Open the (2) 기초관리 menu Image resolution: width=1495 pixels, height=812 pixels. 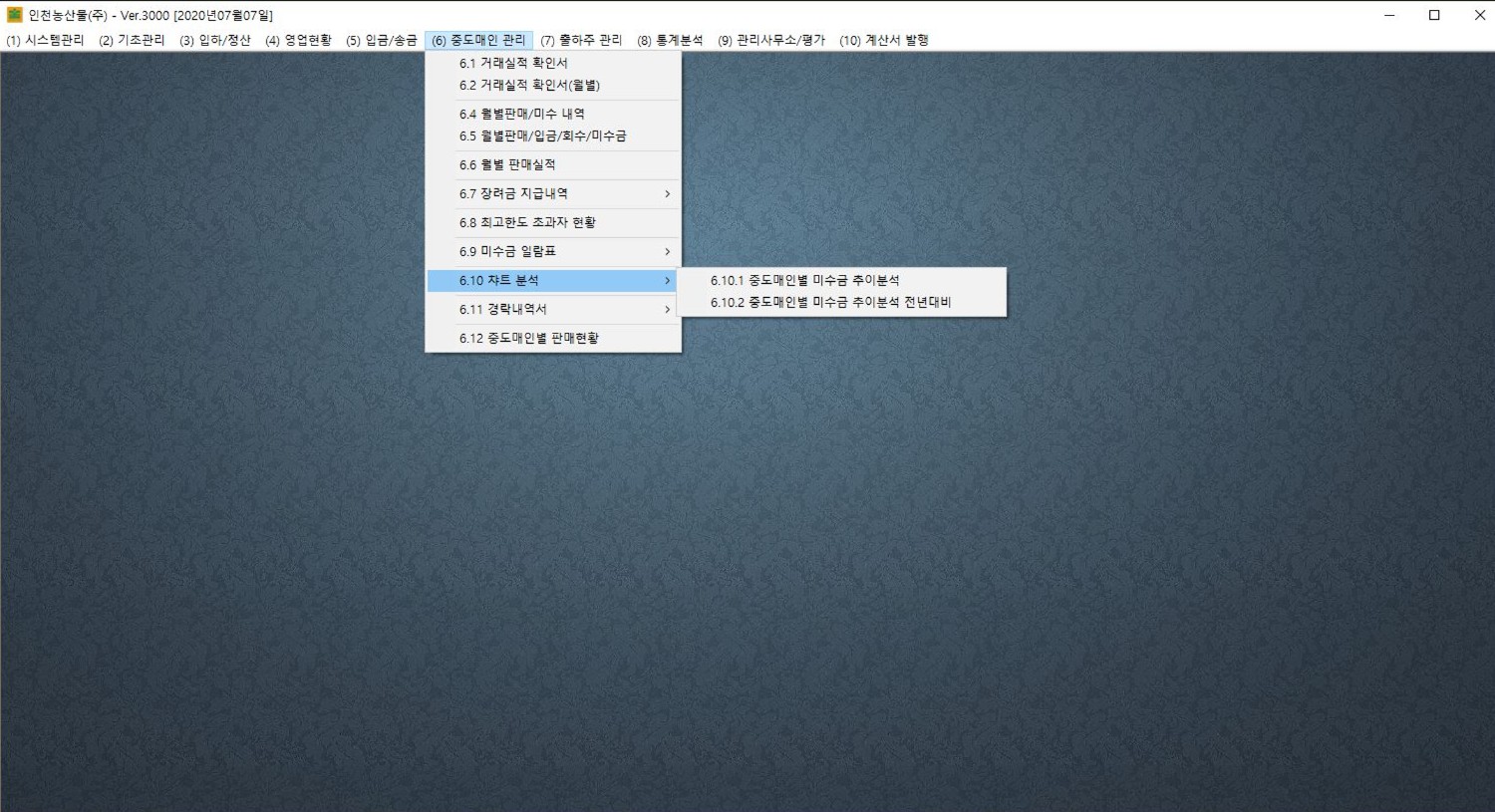pos(132,40)
